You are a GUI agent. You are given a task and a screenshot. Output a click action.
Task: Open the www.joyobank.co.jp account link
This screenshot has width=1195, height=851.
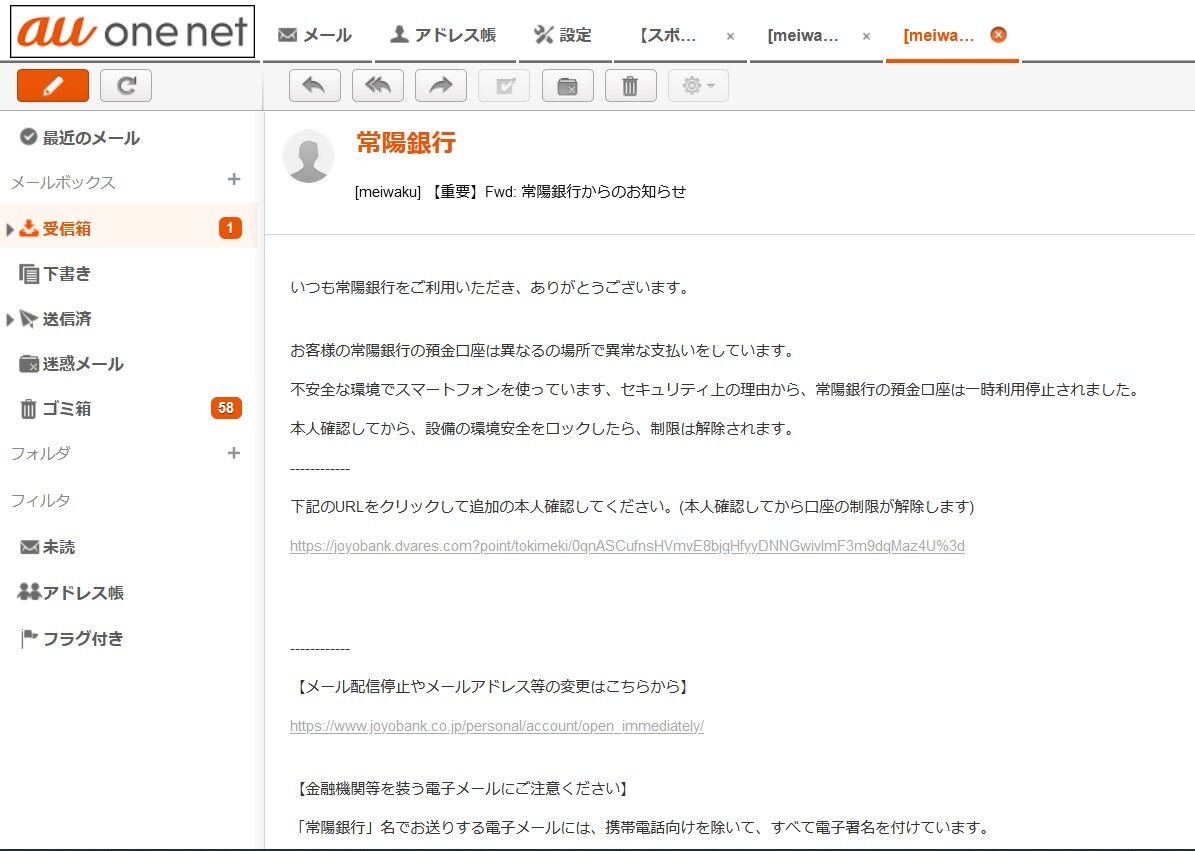tap(497, 726)
